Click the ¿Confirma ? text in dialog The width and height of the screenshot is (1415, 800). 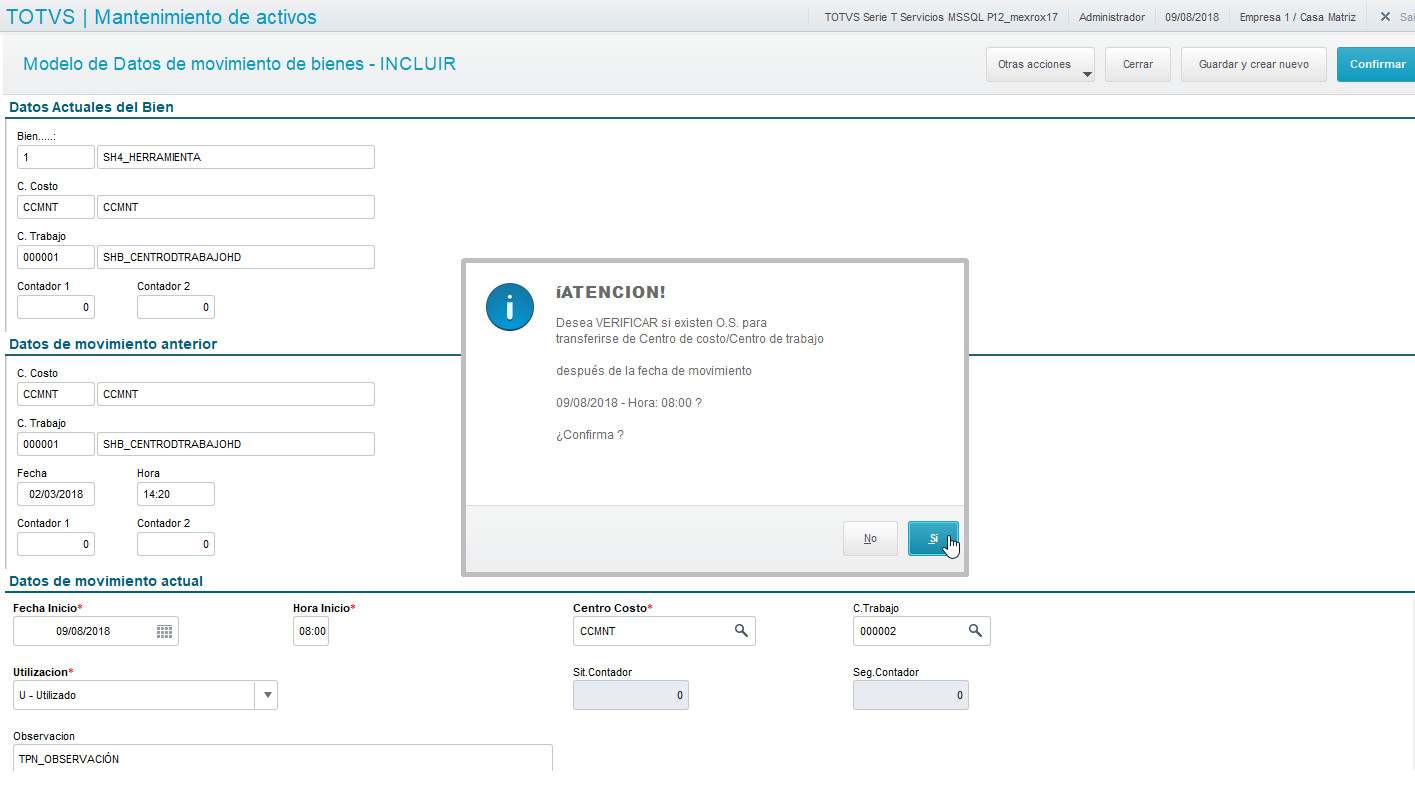tap(590, 435)
